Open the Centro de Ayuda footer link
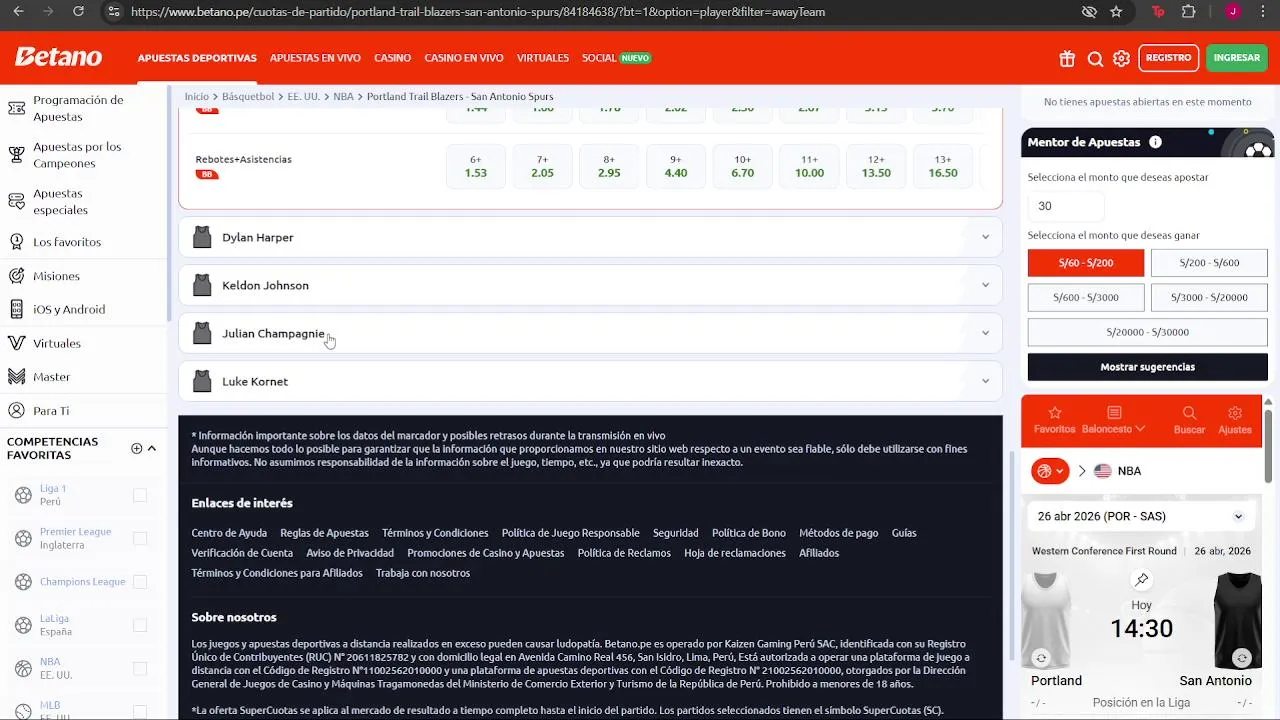The height and width of the screenshot is (720, 1280). click(x=229, y=533)
